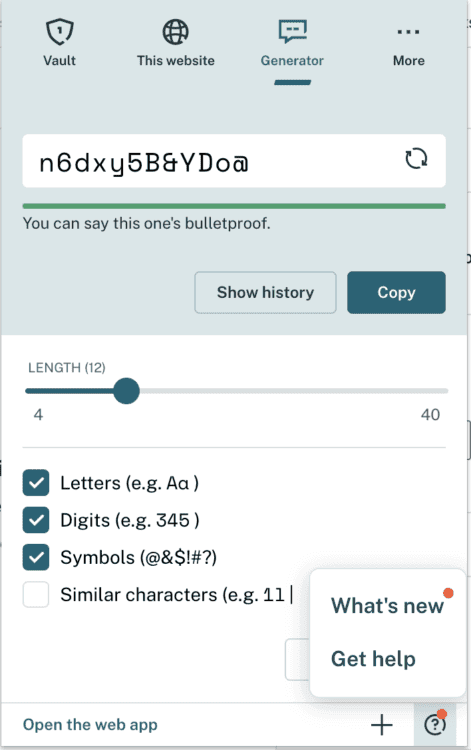The height and width of the screenshot is (750, 471).
Task: Disable the Symbols checkbox
Action: point(36,557)
